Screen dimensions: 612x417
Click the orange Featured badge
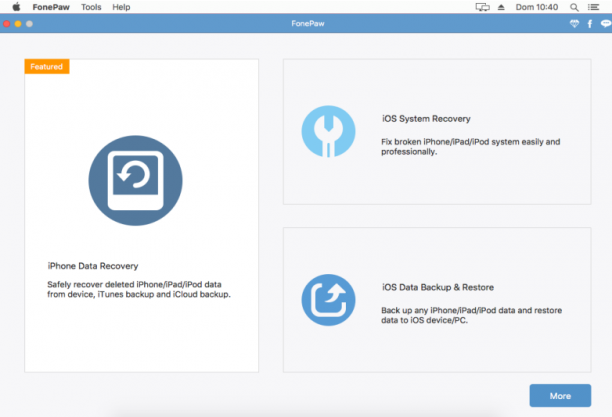pos(47,66)
